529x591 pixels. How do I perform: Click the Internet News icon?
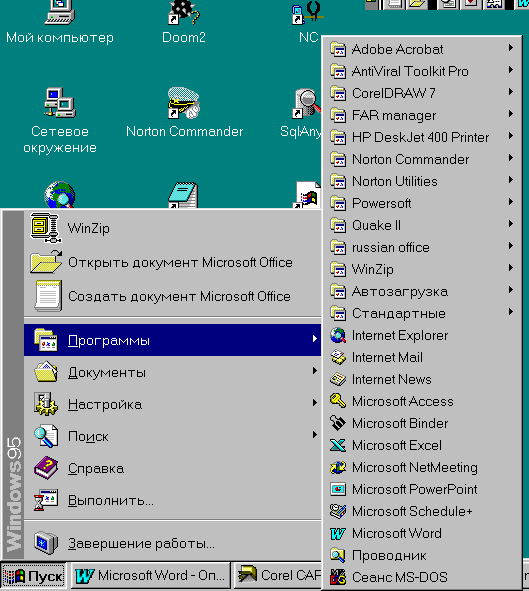338,379
